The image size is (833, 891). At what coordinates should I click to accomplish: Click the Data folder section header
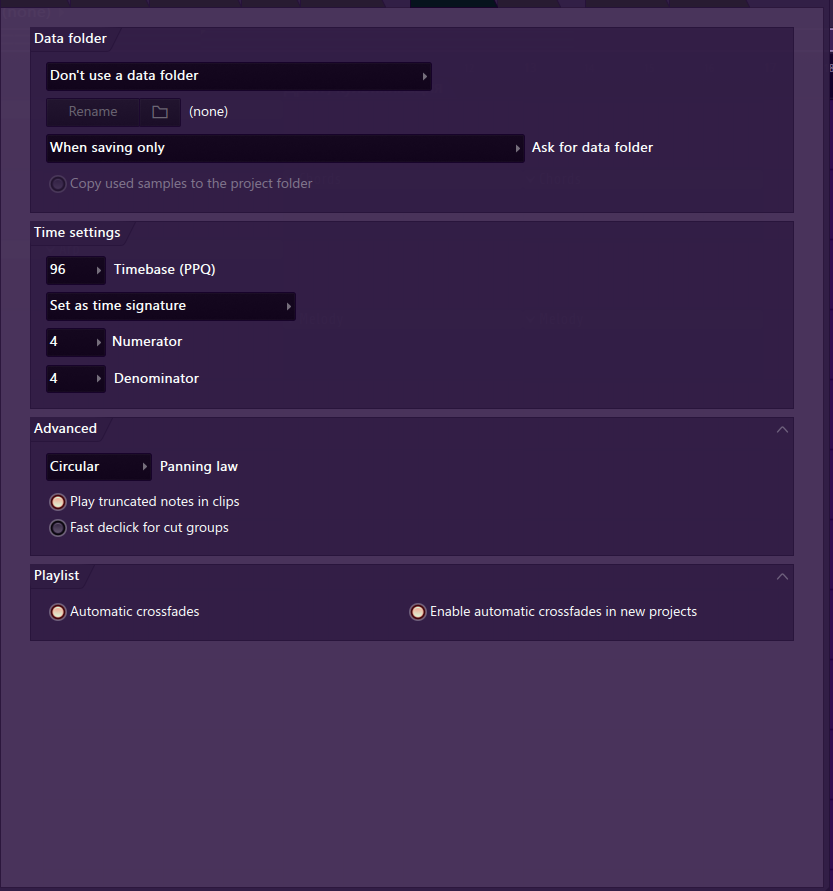pos(70,39)
